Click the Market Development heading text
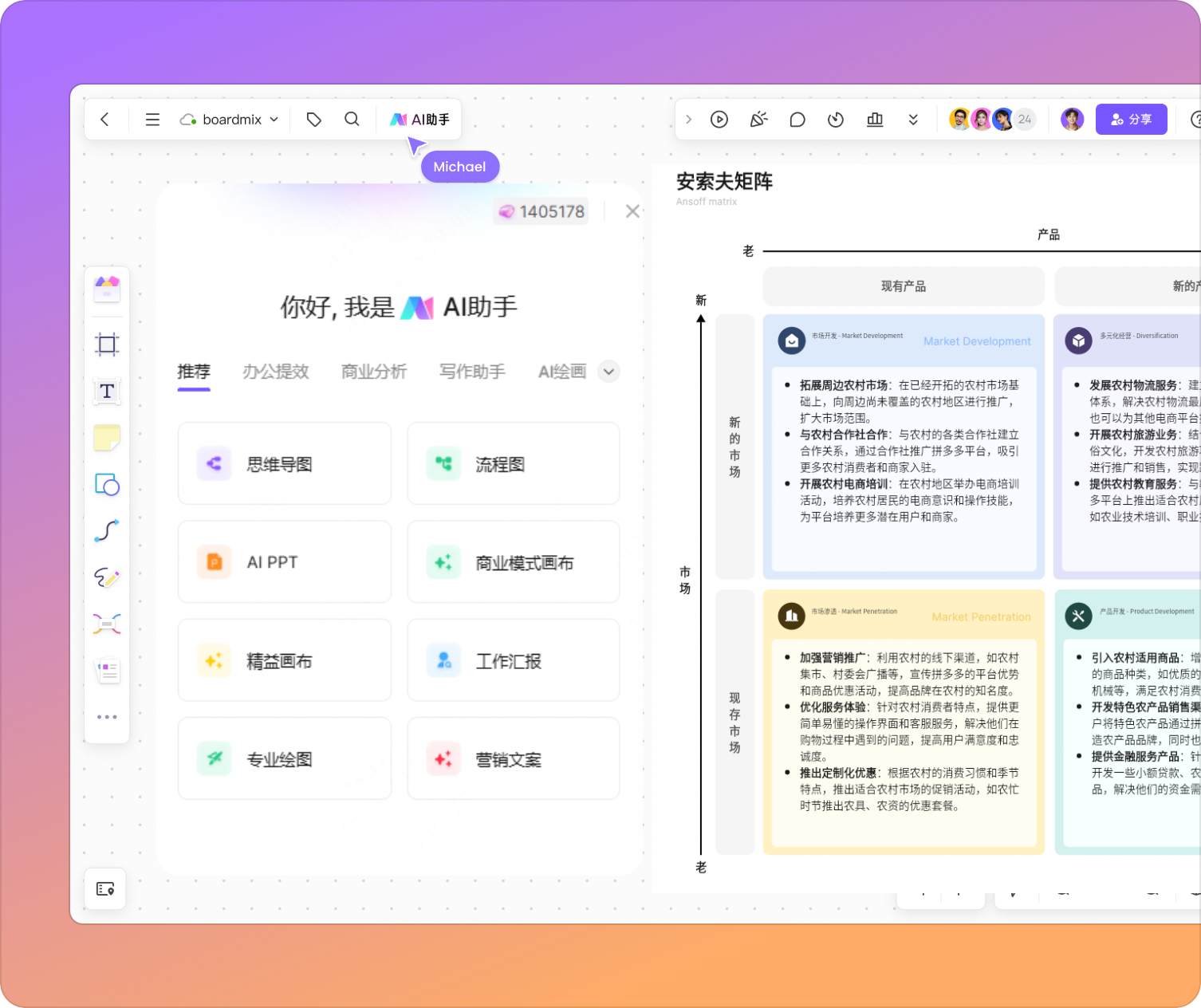 tap(977, 341)
